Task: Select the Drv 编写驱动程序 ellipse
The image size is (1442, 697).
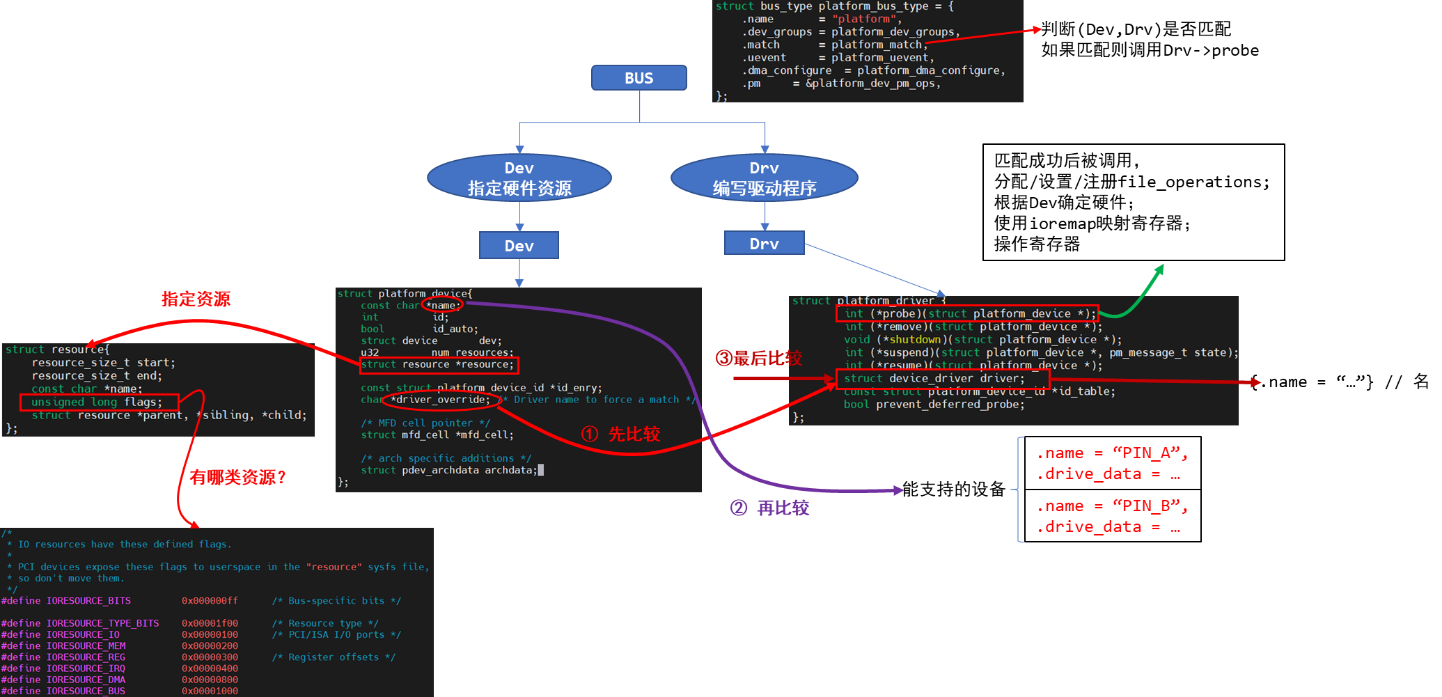Action: pos(764,178)
